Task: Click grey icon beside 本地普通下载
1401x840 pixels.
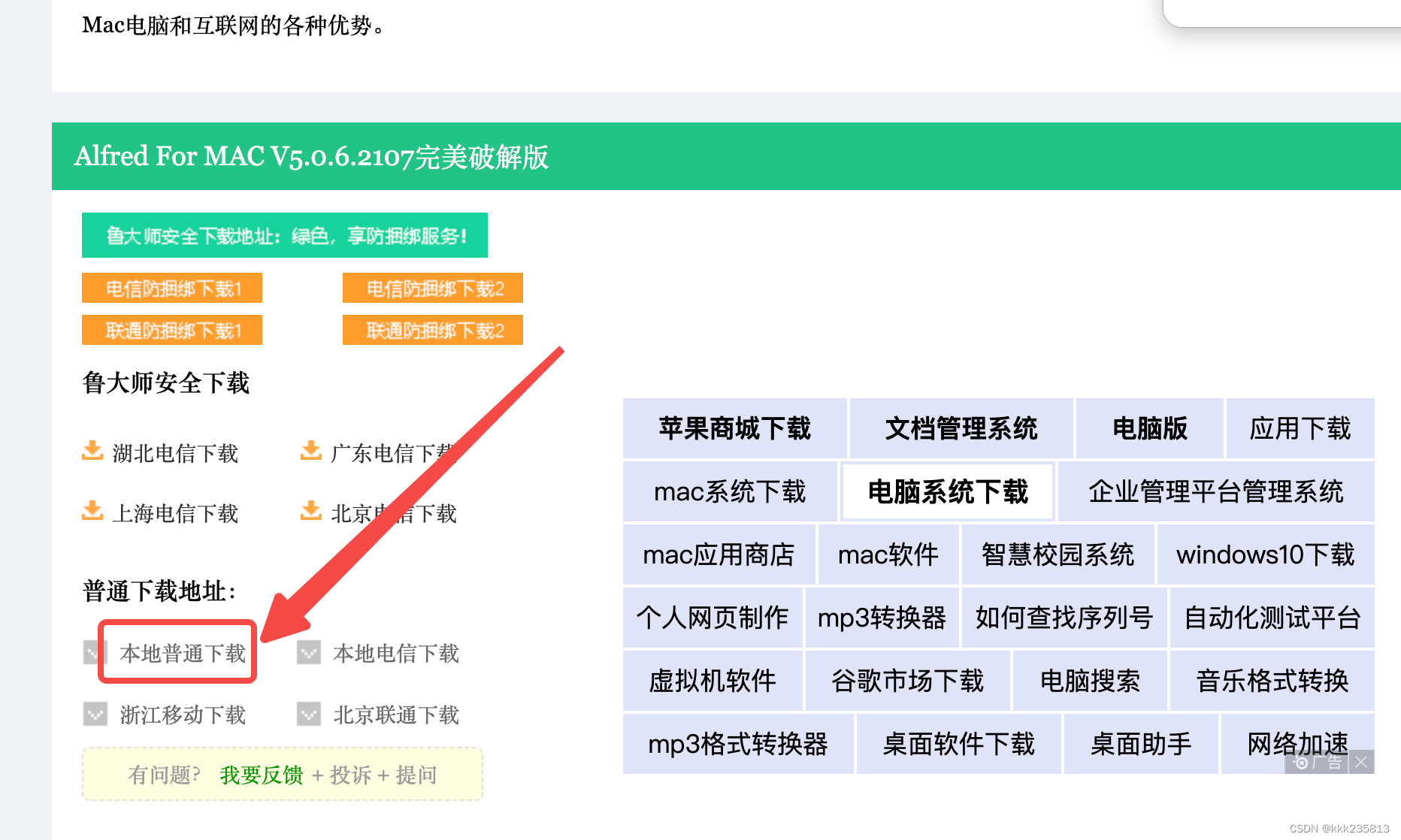Action: point(95,652)
